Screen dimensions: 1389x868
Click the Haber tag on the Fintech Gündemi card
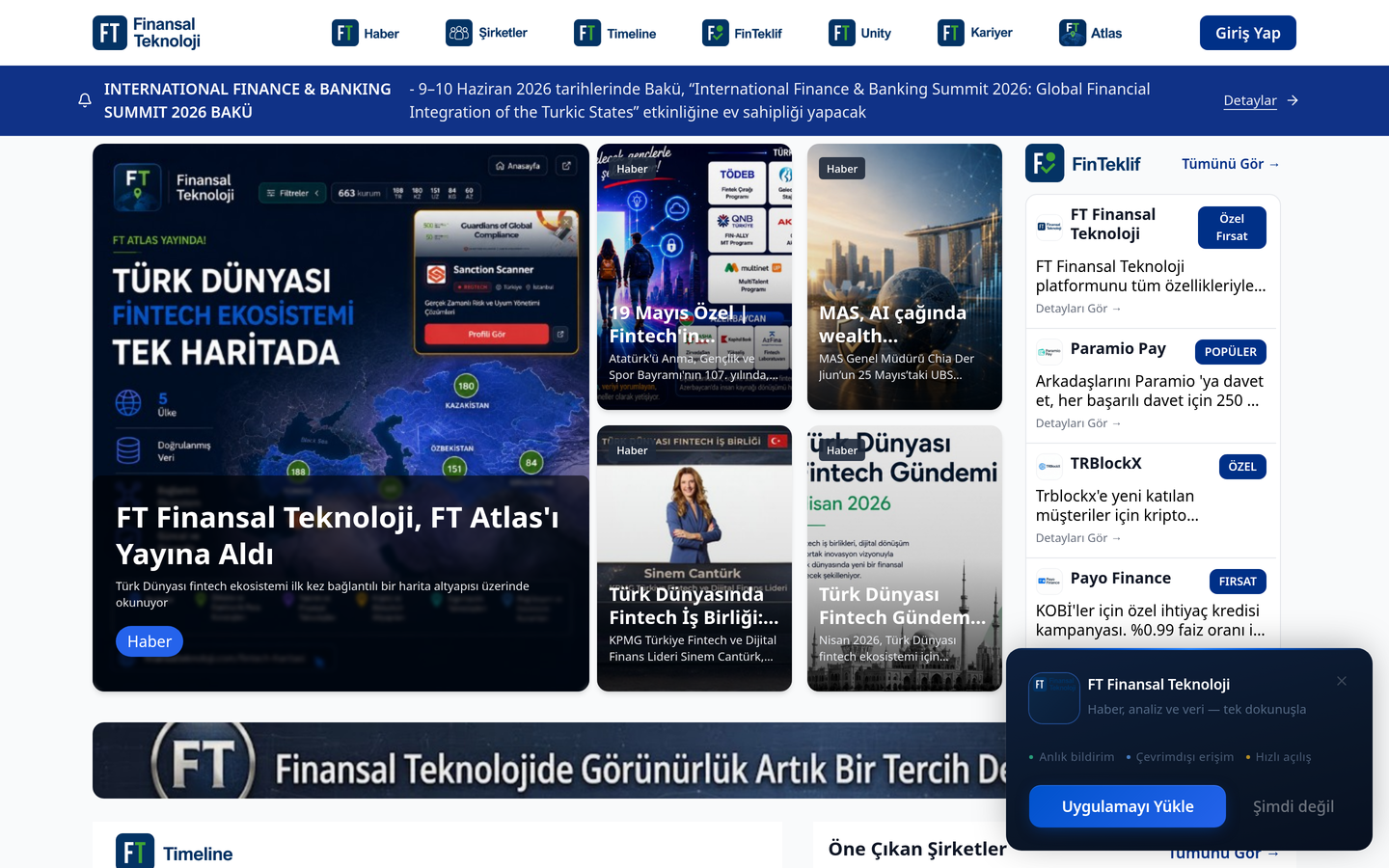click(x=842, y=450)
